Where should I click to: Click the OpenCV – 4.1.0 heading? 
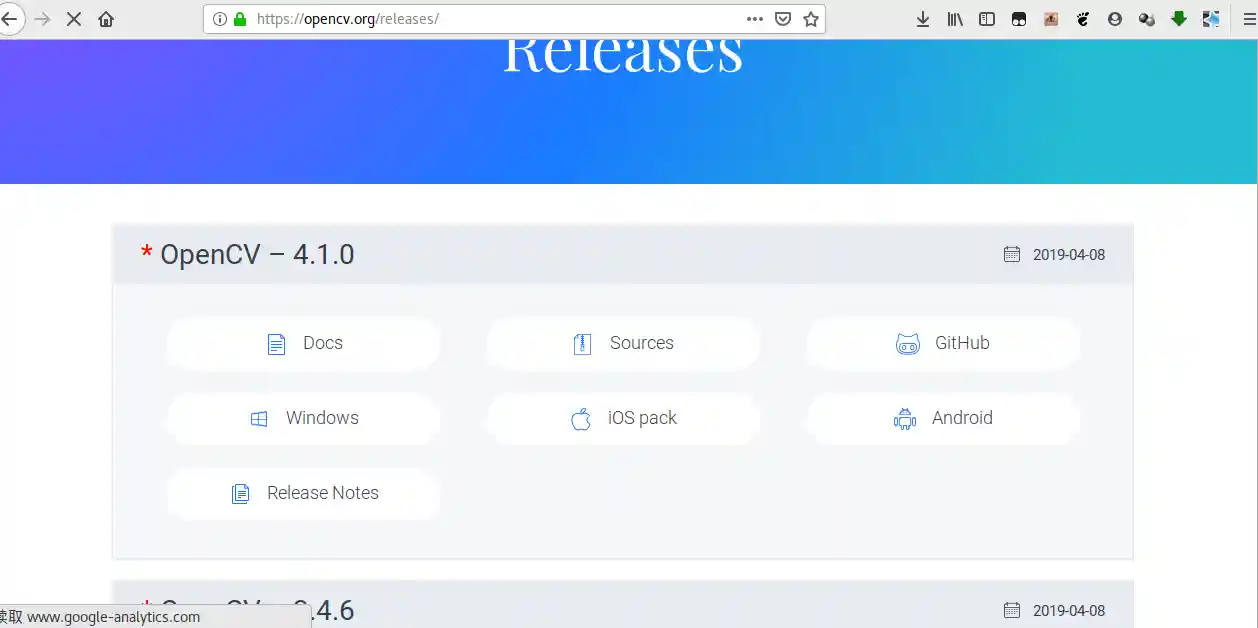pyautogui.click(x=257, y=254)
